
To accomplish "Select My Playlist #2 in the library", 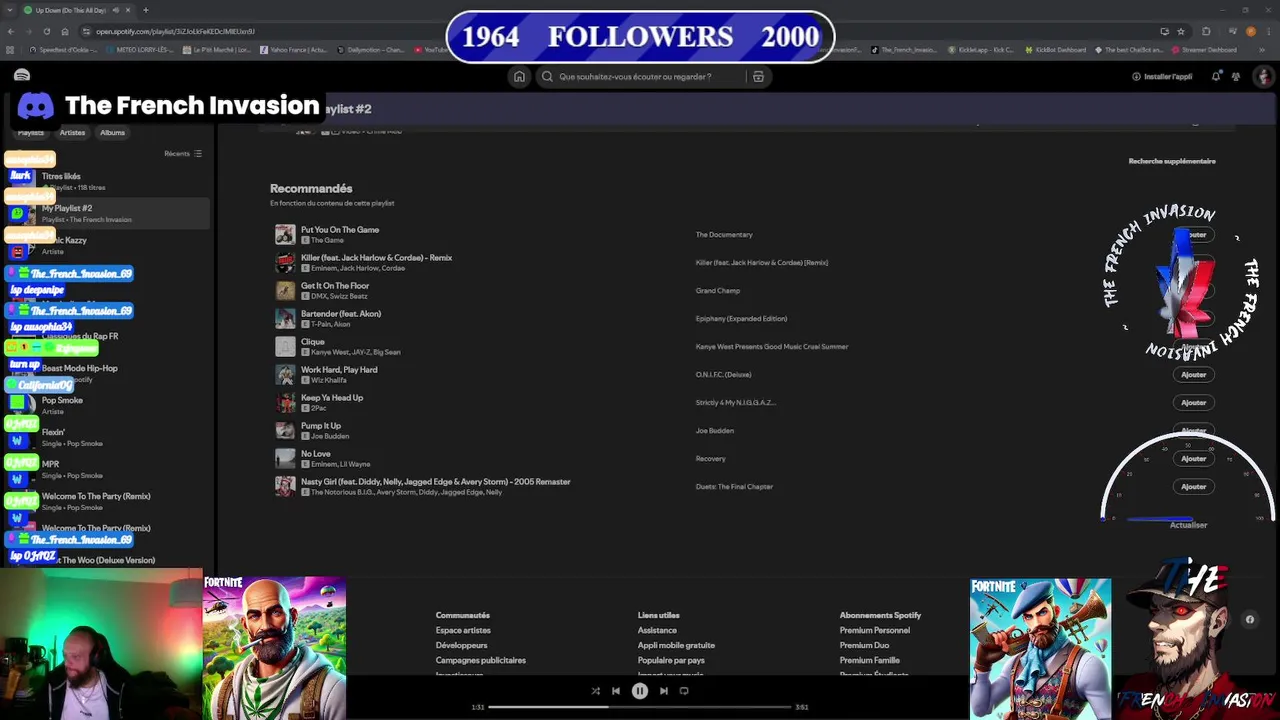I will [110, 213].
